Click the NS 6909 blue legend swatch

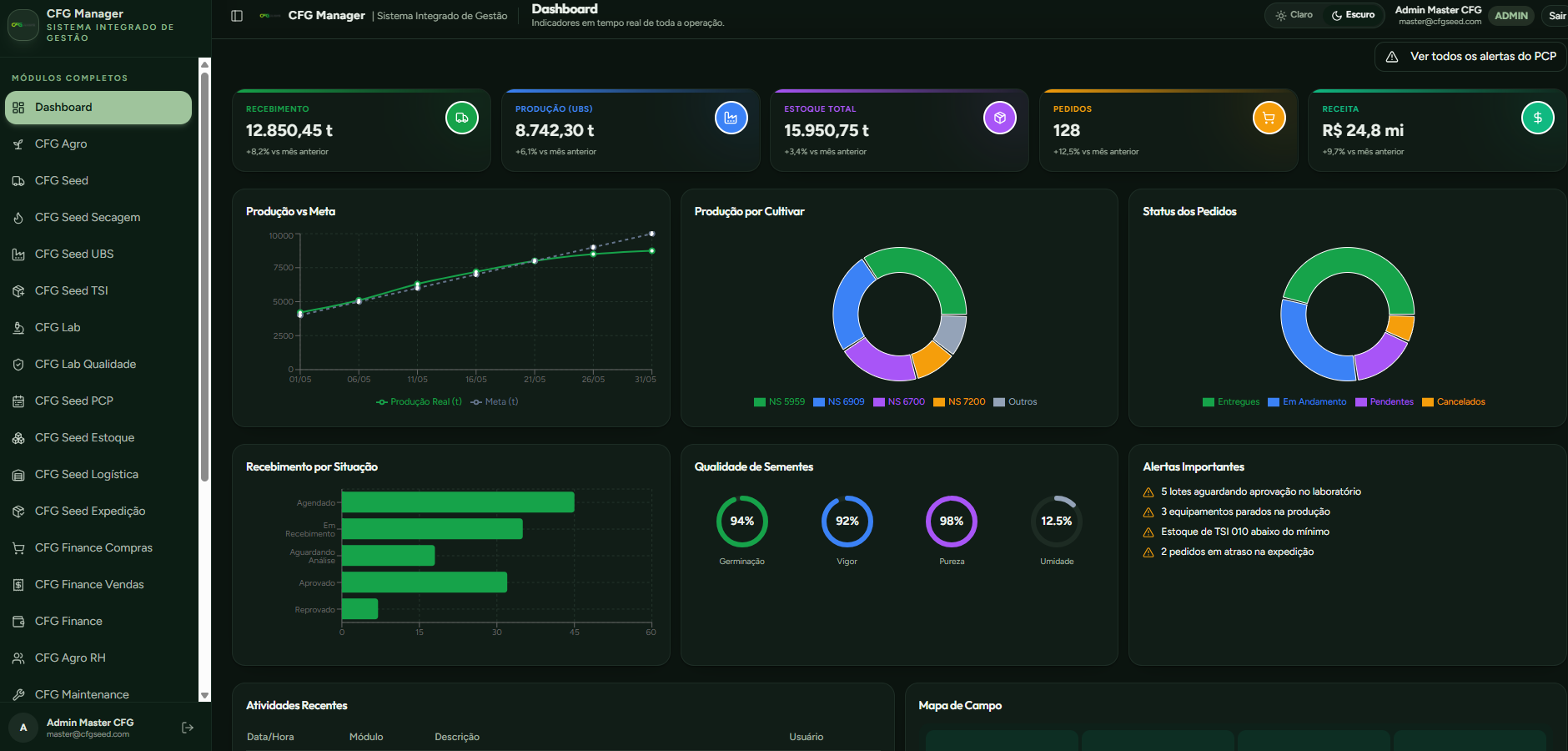(819, 402)
